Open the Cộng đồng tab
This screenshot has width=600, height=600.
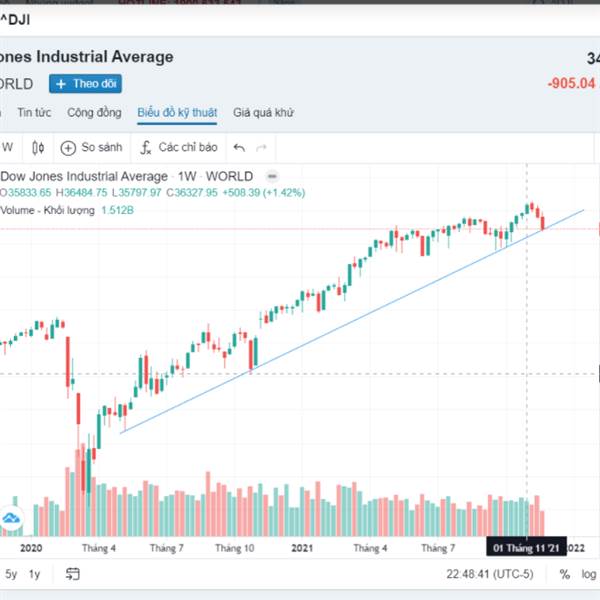coord(94,112)
